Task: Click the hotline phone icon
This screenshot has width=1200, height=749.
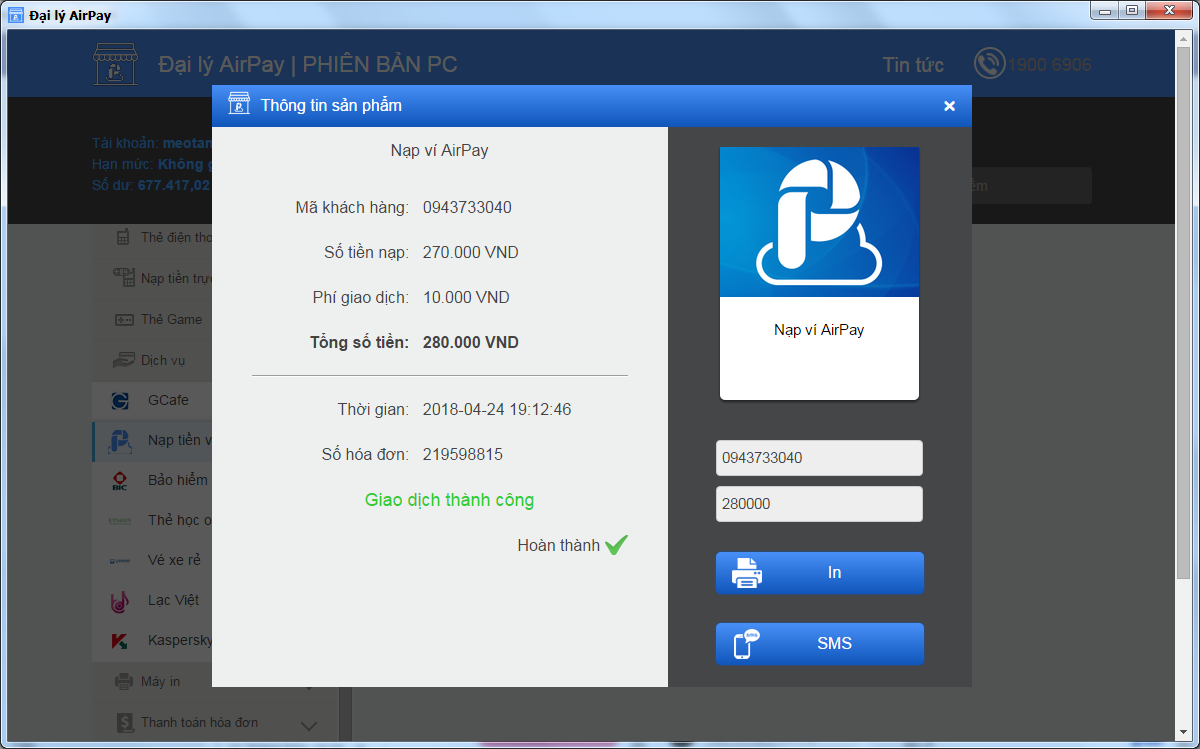Action: tap(989, 64)
